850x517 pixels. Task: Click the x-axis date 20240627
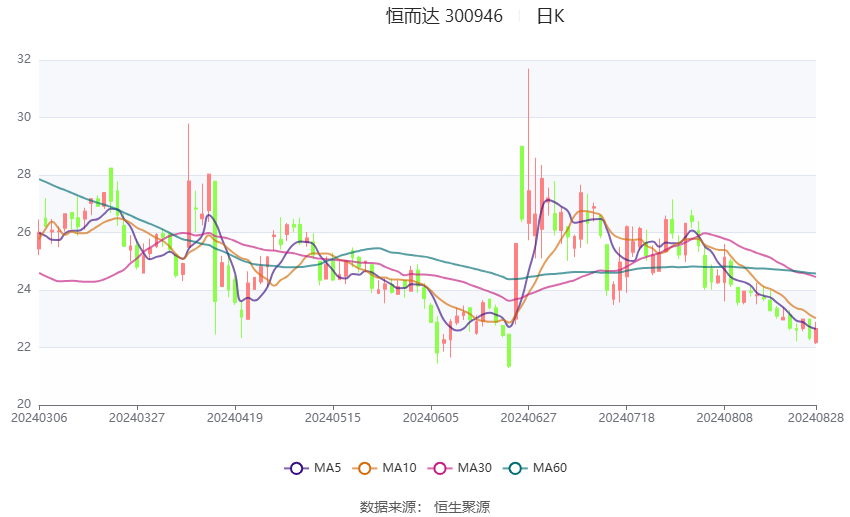[x=529, y=418]
